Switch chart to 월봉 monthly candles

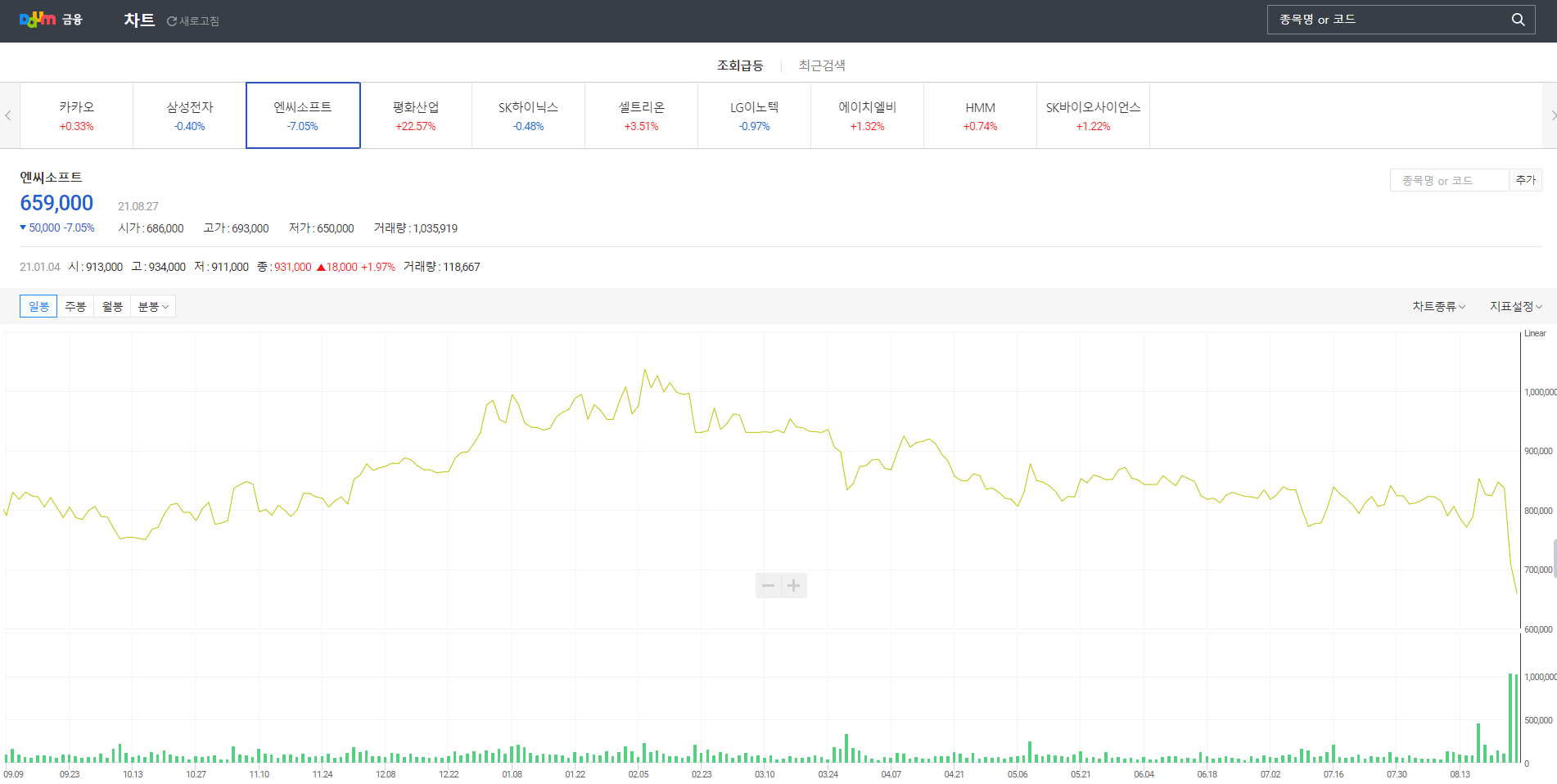coord(112,306)
